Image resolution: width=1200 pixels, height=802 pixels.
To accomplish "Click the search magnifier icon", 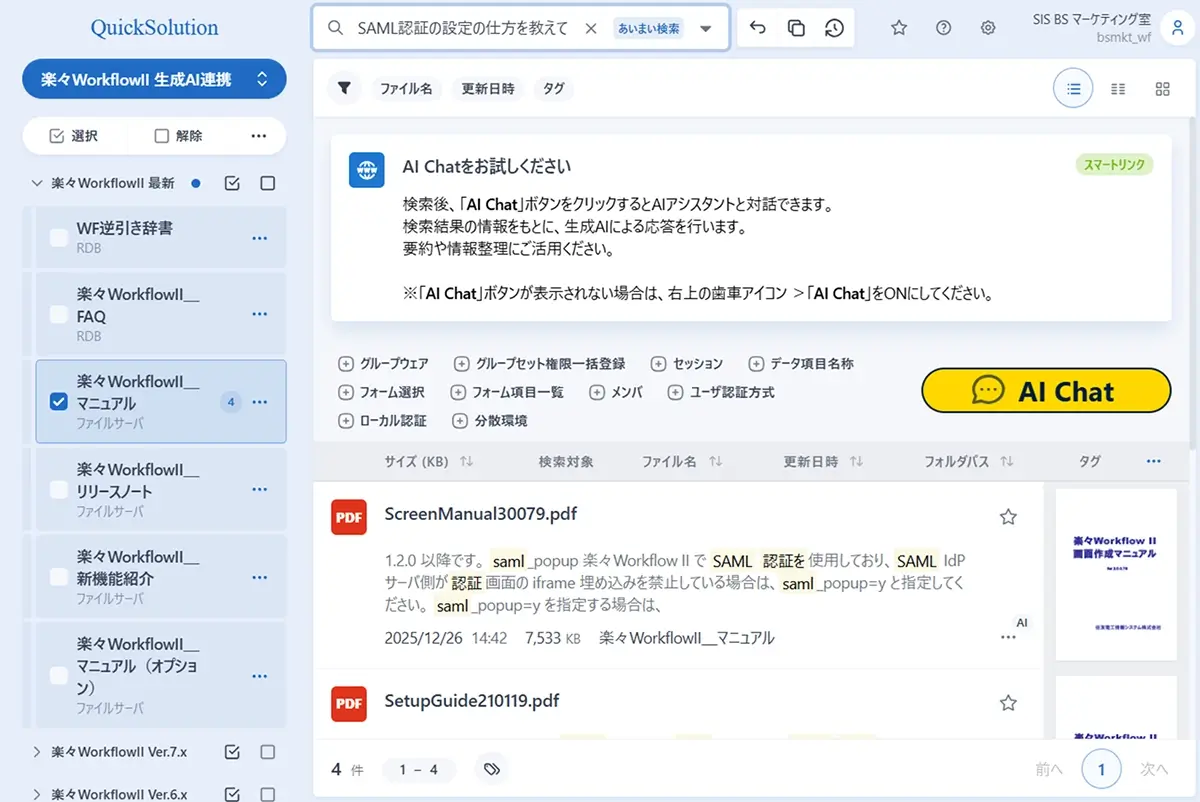I will click(336, 29).
